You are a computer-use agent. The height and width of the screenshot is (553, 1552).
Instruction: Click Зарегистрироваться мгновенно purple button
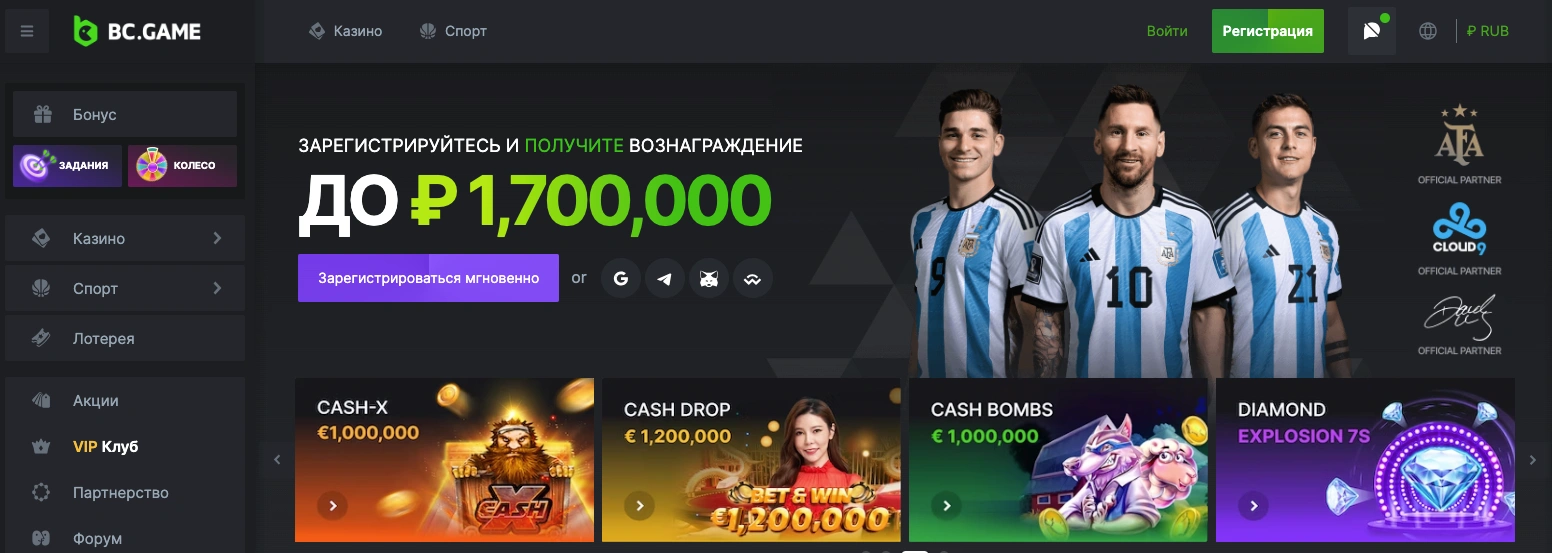click(x=428, y=278)
